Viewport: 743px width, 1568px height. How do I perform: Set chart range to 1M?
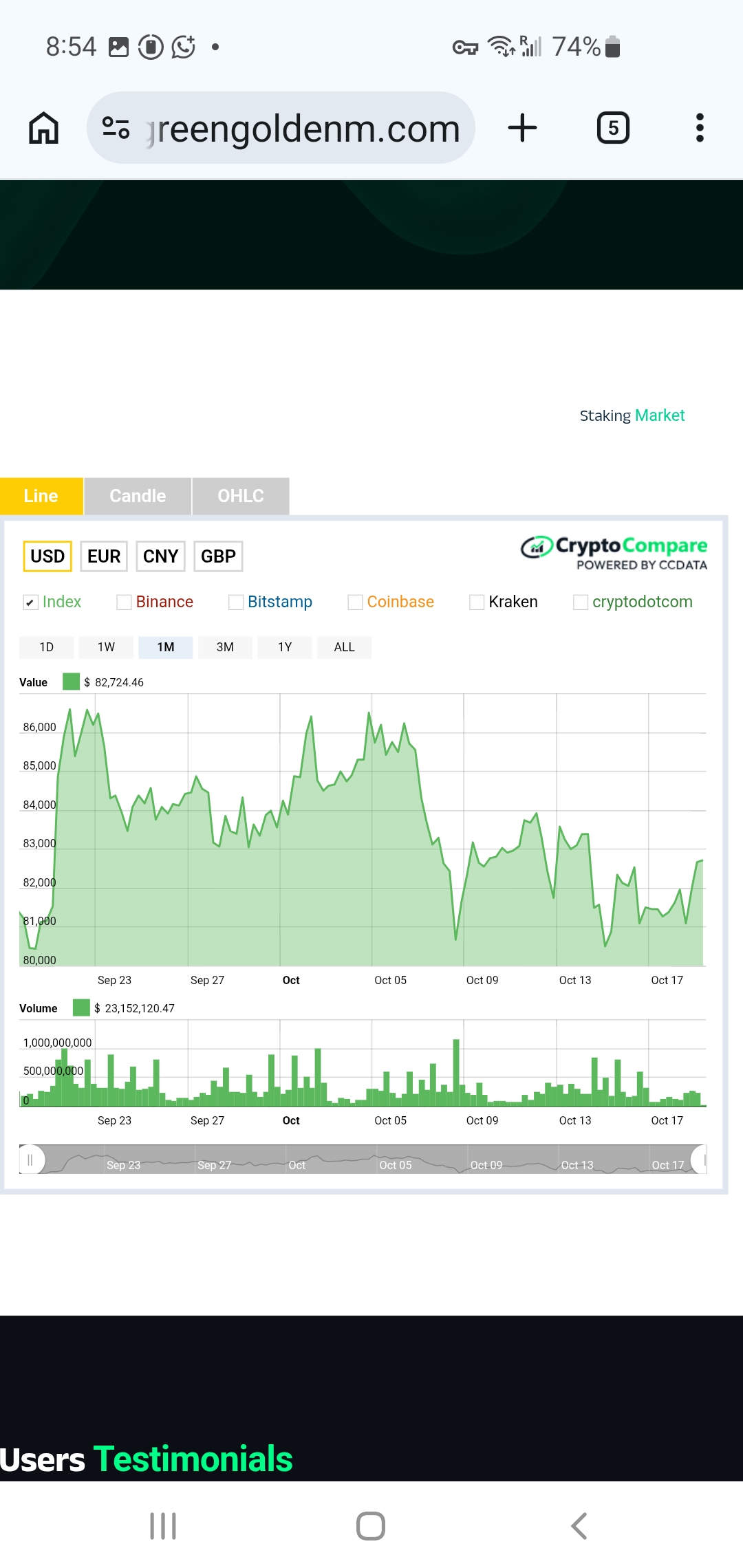point(165,647)
